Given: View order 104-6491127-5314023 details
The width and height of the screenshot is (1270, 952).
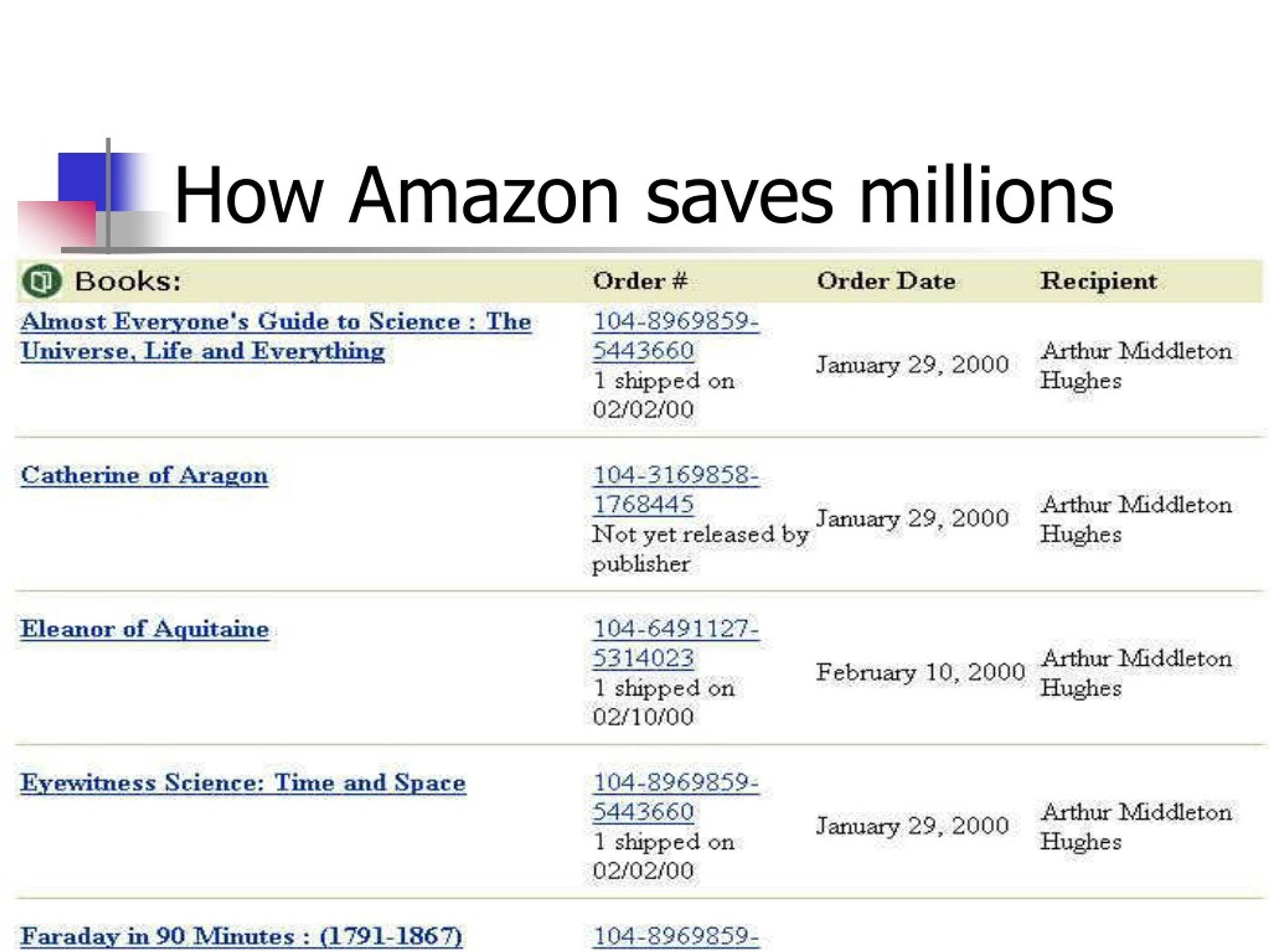Looking at the screenshot, I should pyautogui.click(x=676, y=644).
